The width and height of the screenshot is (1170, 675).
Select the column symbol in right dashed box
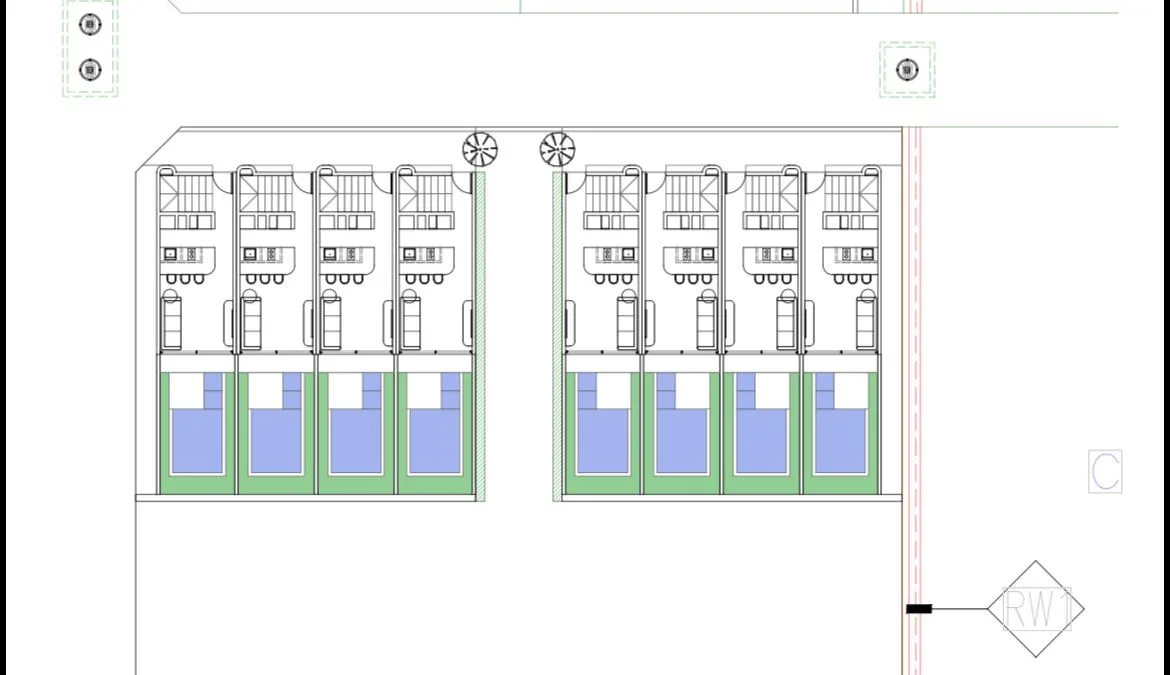click(x=907, y=69)
